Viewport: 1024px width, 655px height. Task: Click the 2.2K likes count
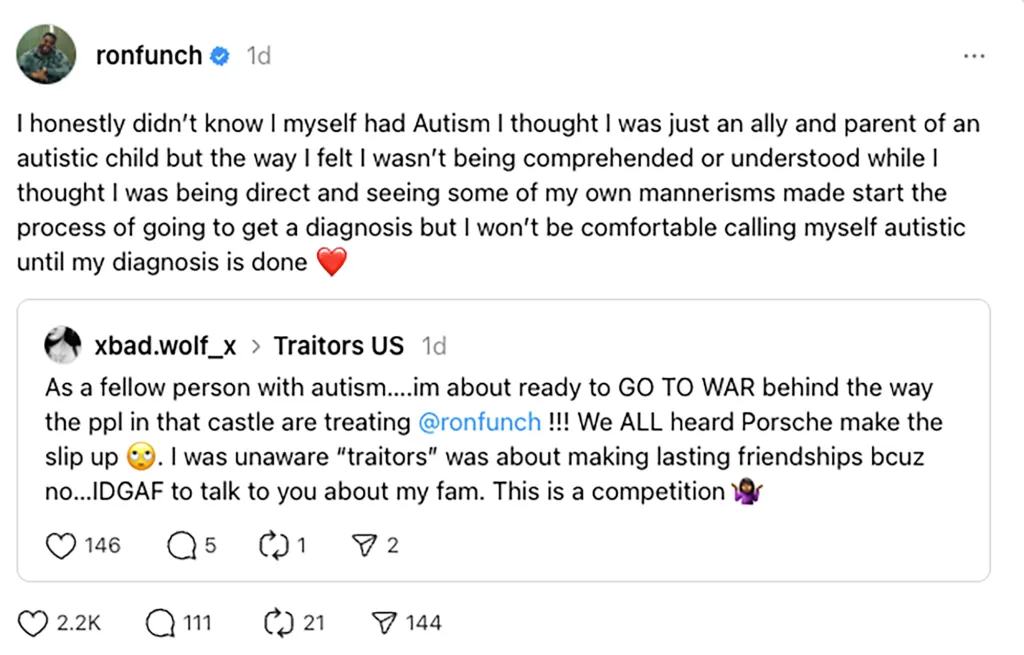click(77, 622)
